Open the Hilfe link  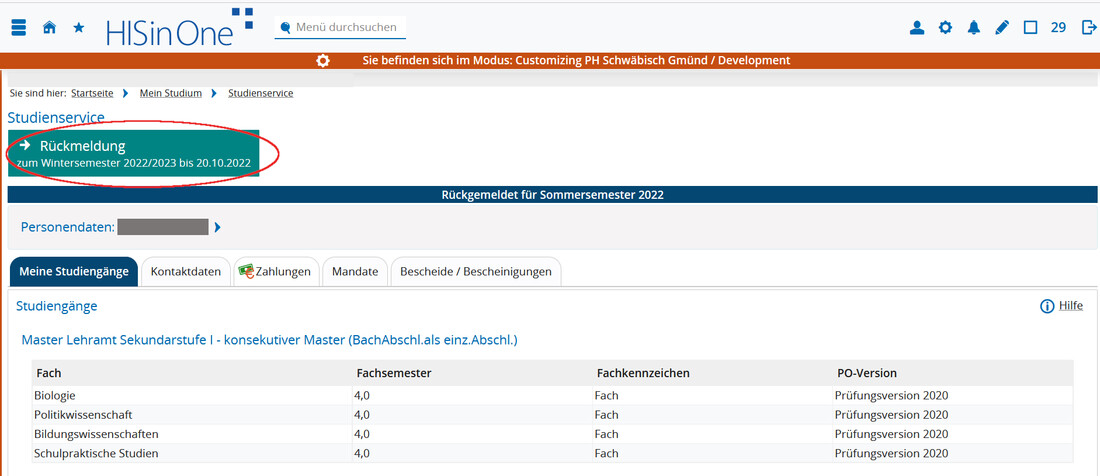1070,306
